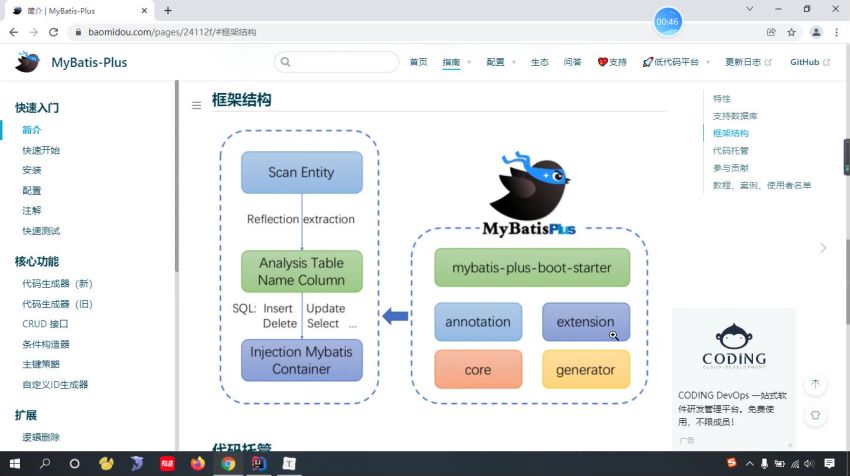Open the notification center icon
This screenshot has height=476, width=850.
(x=829, y=464)
